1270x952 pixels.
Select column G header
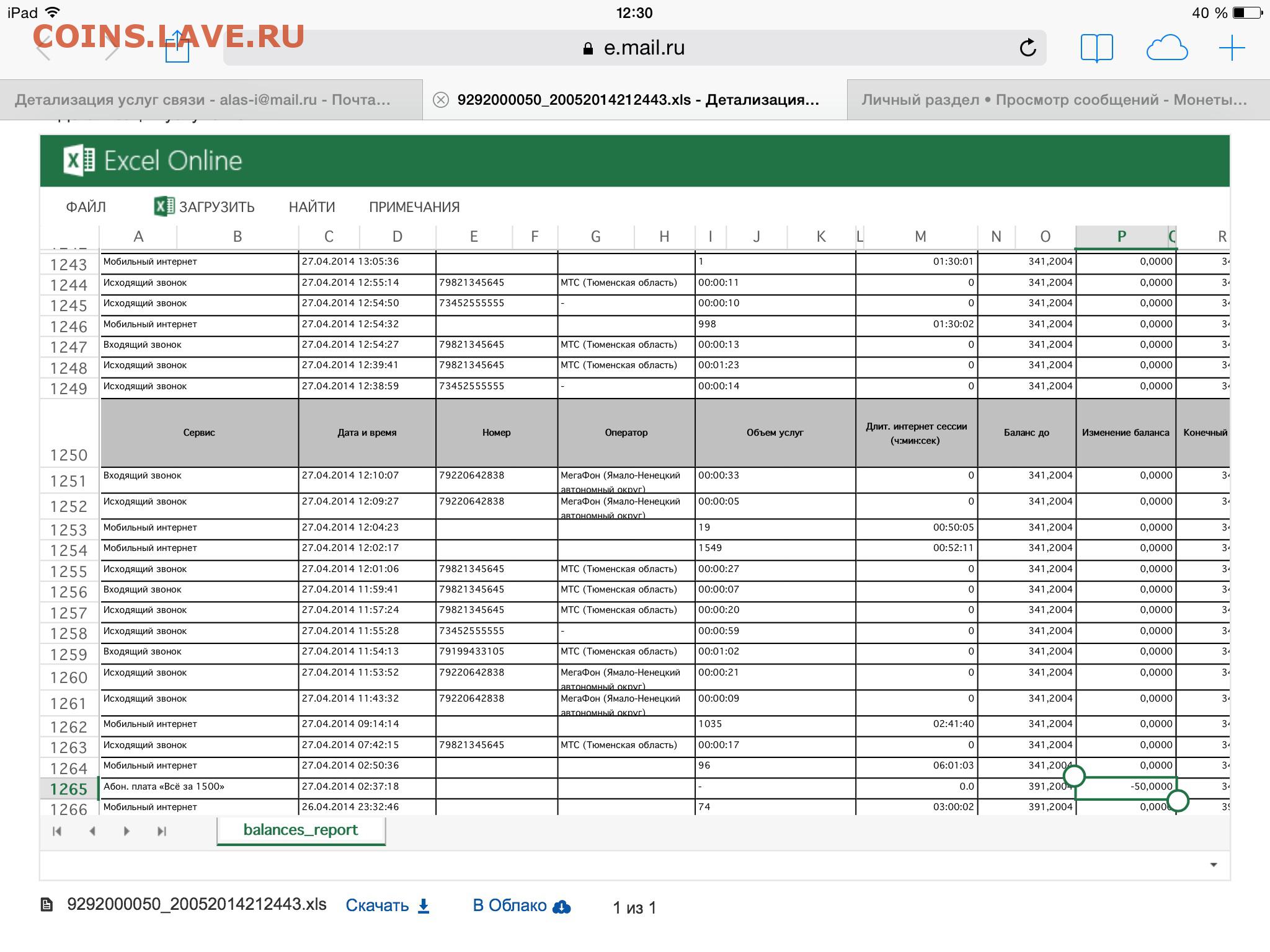click(595, 236)
